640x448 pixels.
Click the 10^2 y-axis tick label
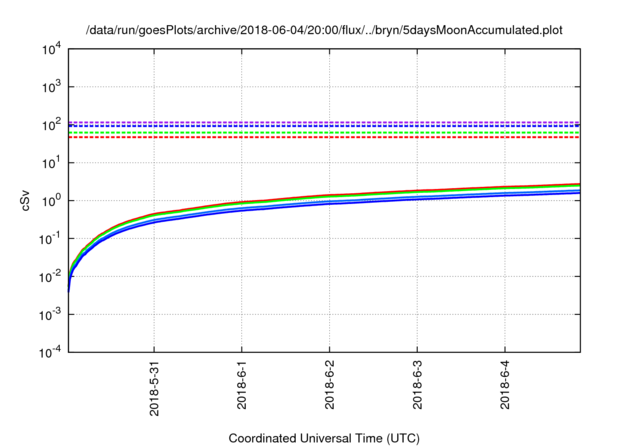click(x=52, y=125)
